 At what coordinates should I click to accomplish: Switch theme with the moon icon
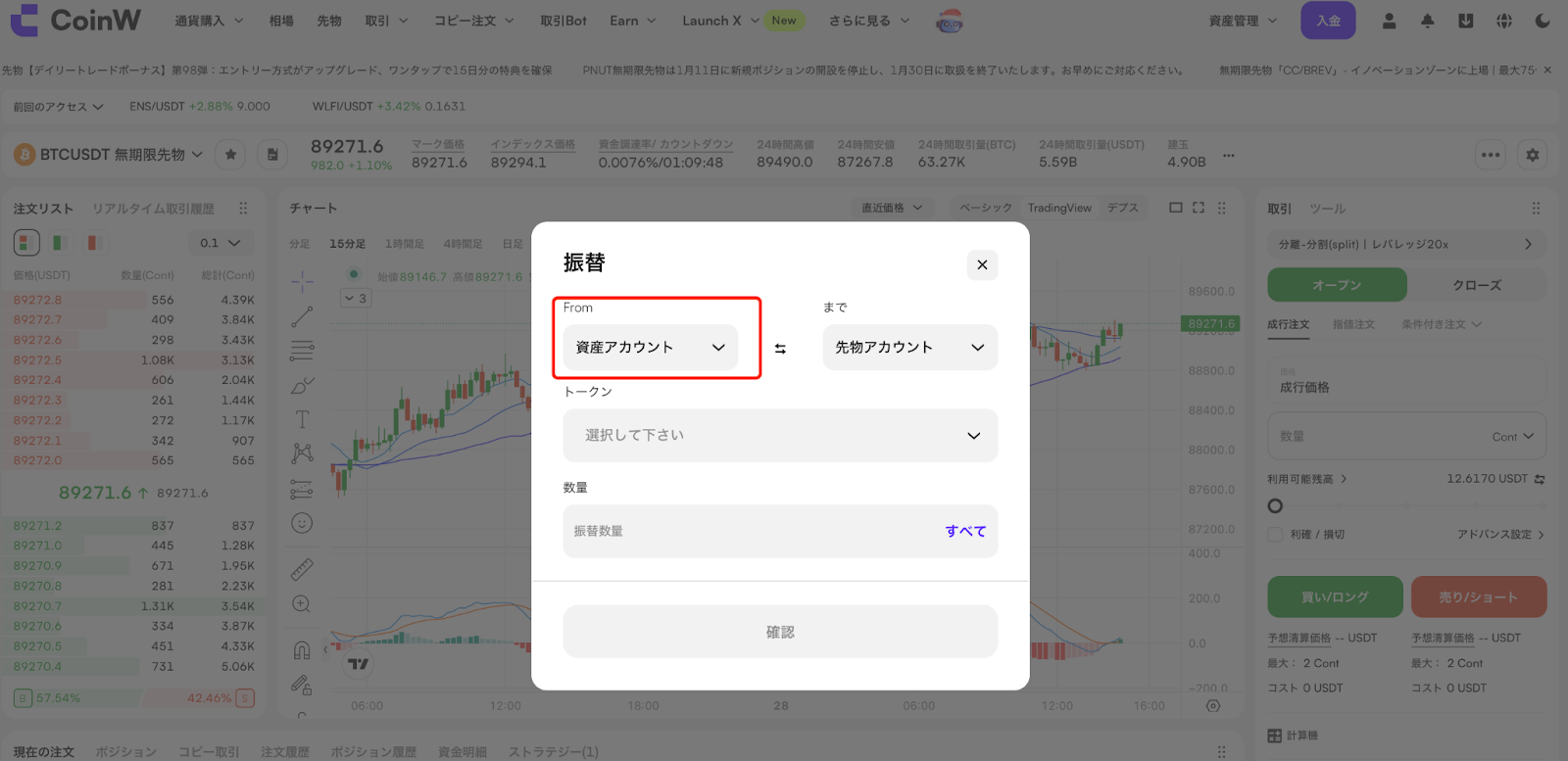click(x=1543, y=21)
